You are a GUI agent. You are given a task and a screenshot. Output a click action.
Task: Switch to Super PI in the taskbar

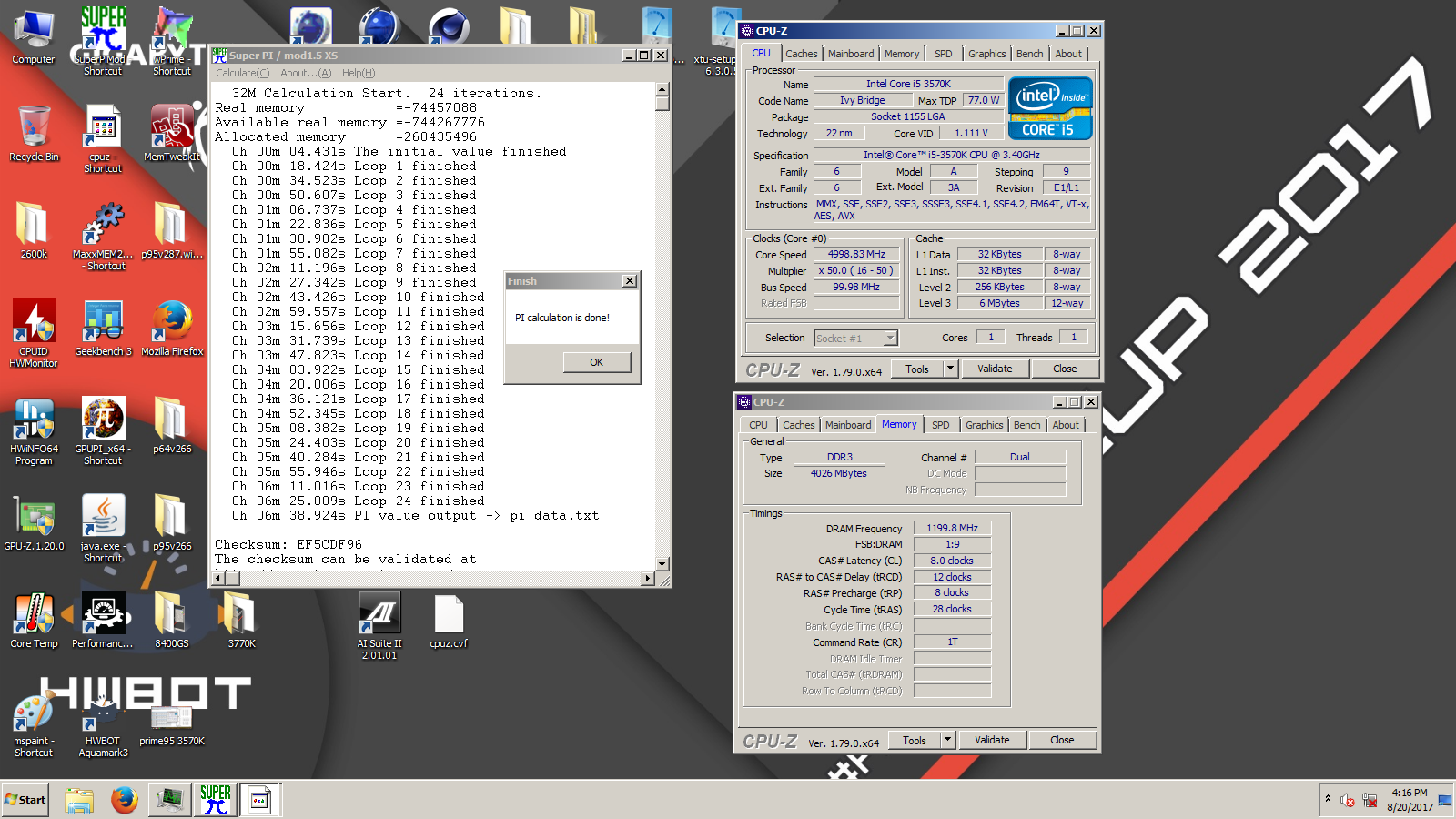(x=216, y=800)
